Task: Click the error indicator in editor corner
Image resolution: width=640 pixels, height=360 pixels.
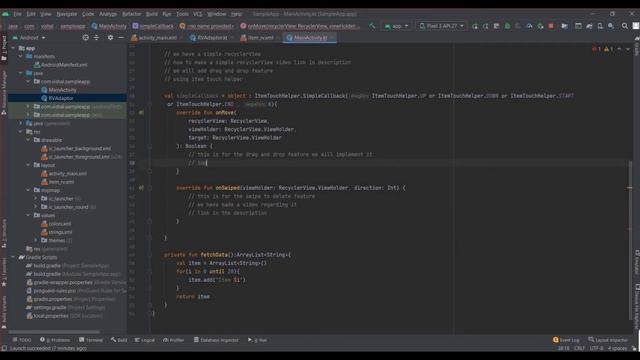Action: 596,49
